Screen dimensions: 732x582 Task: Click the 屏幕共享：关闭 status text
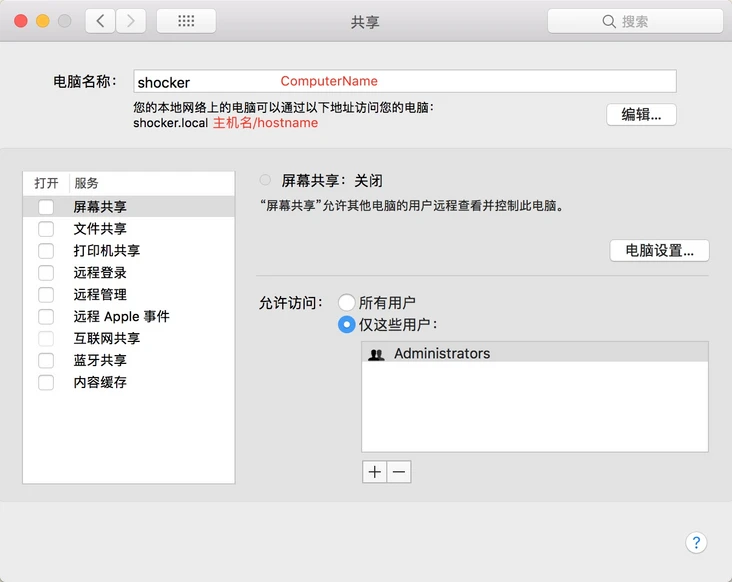click(x=332, y=181)
